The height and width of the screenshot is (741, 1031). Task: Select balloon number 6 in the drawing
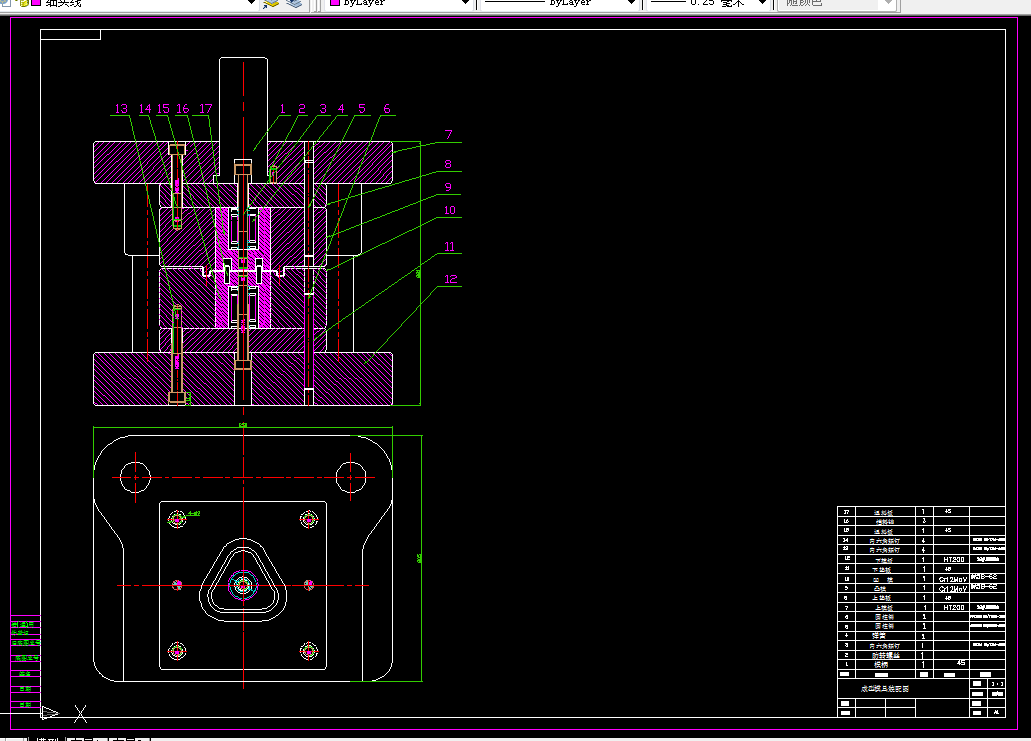[x=387, y=108]
